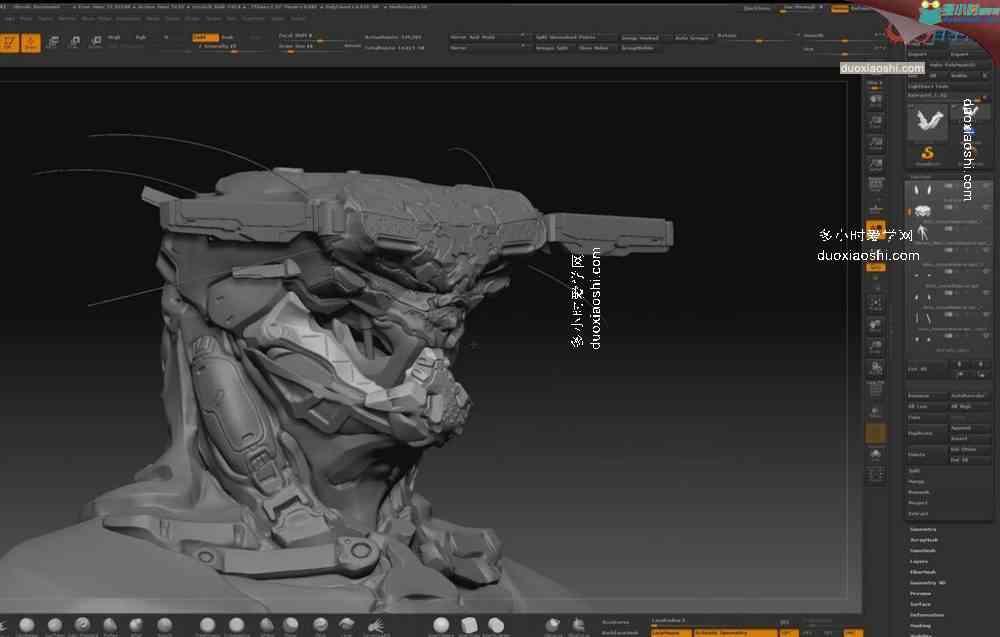
Task: Click the Mirror And Weld button
Action: coord(487,37)
